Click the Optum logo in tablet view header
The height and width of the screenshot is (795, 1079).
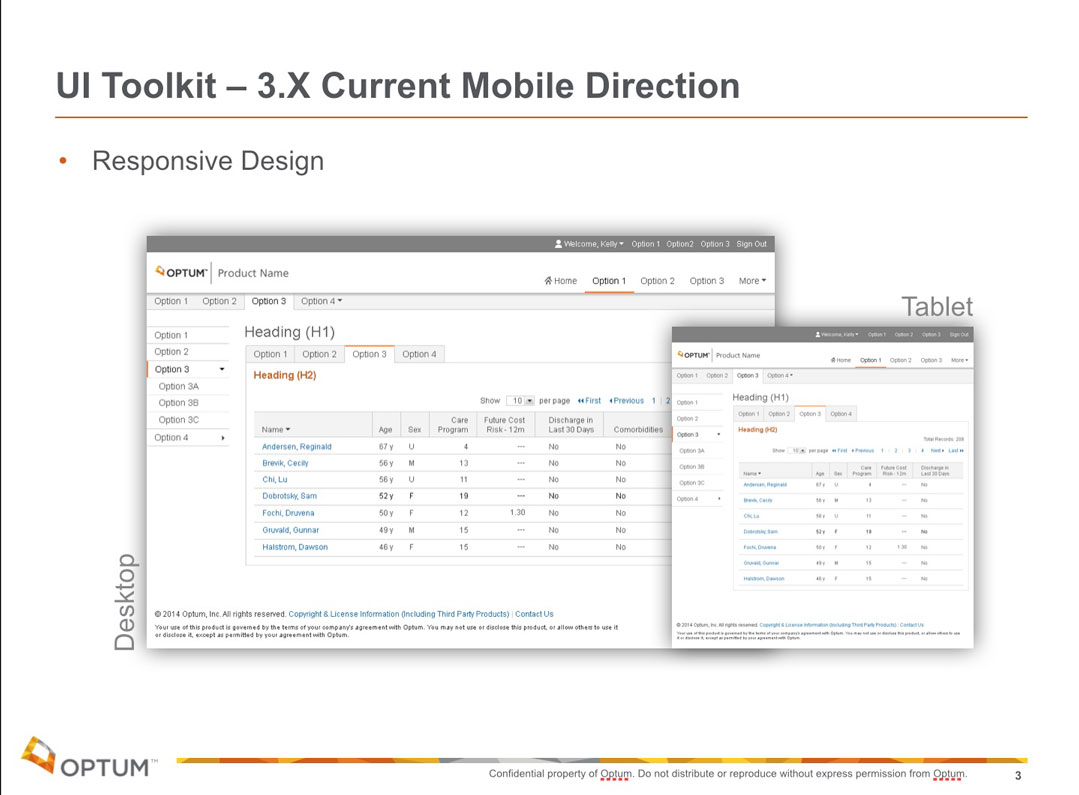[x=694, y=354]
